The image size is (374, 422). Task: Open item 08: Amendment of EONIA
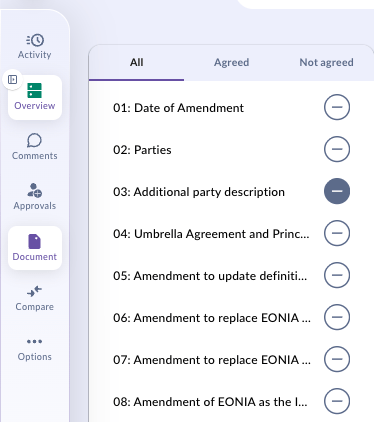(210, 402)
